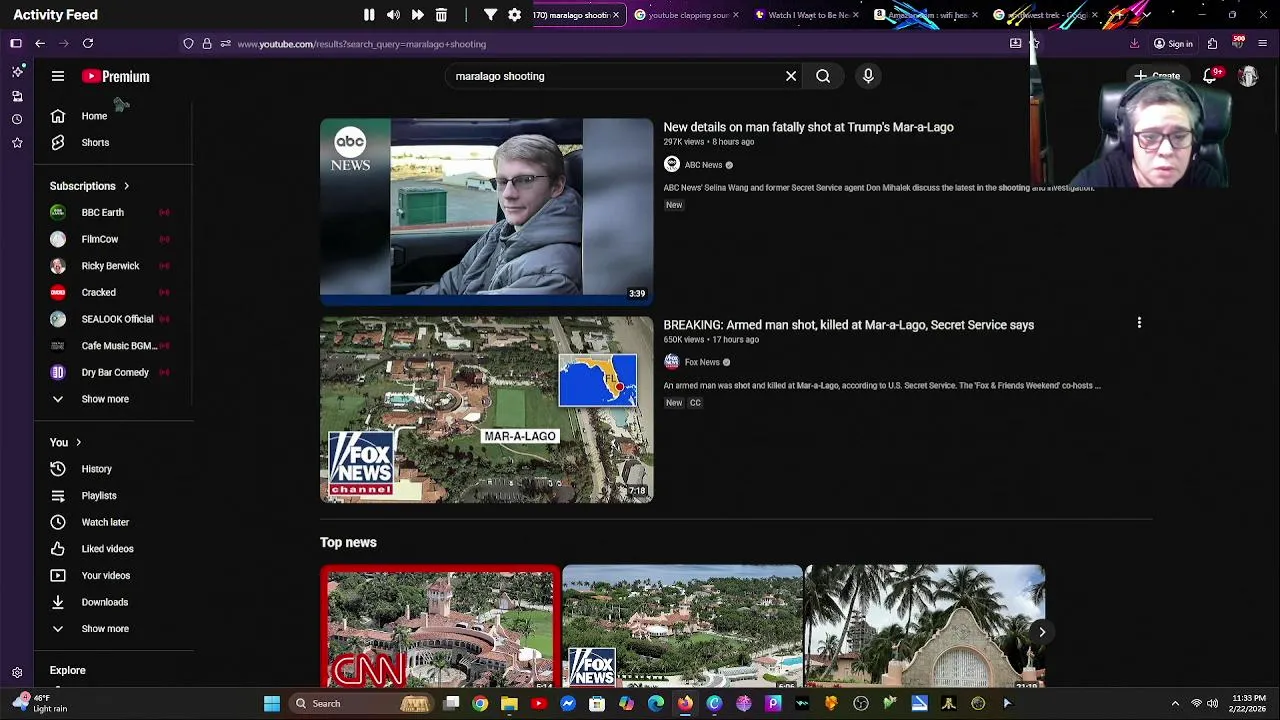Reload the current YouTube page

(x=88, y=44)
